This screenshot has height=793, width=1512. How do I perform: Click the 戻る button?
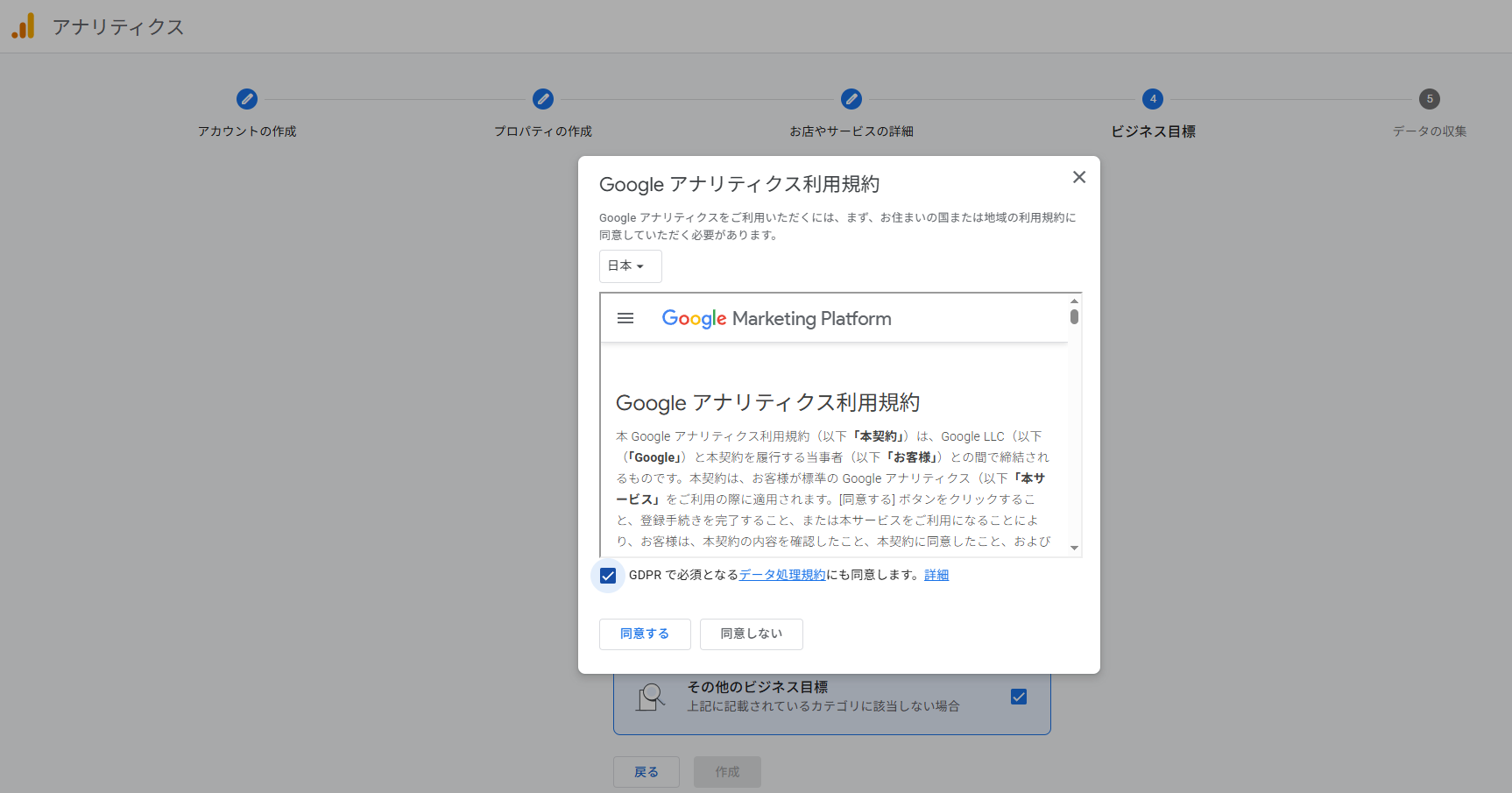pyautogui.click(x=646, y=772)
